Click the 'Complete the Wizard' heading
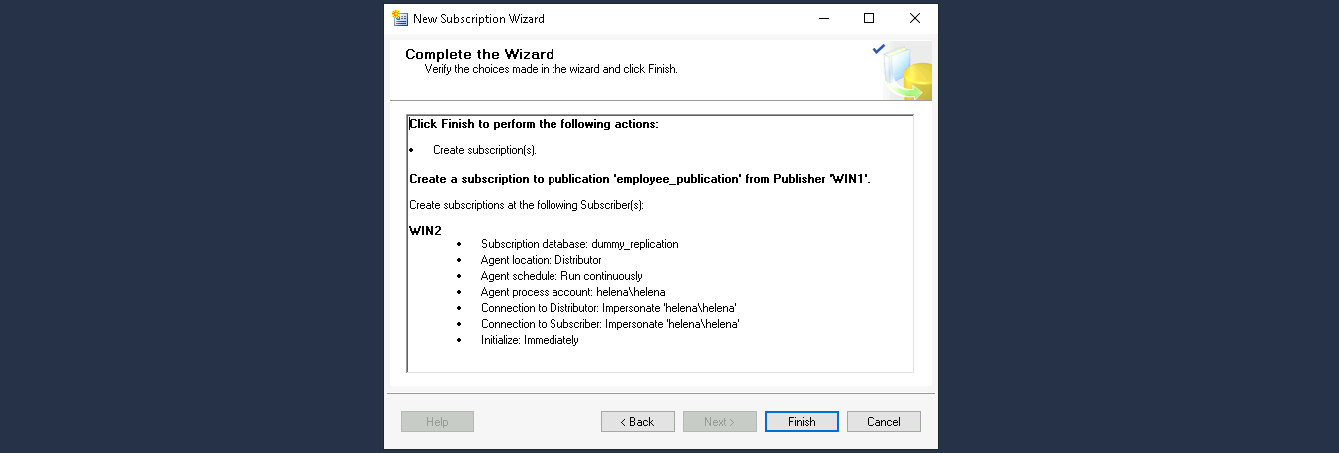 tap(479, 54)
